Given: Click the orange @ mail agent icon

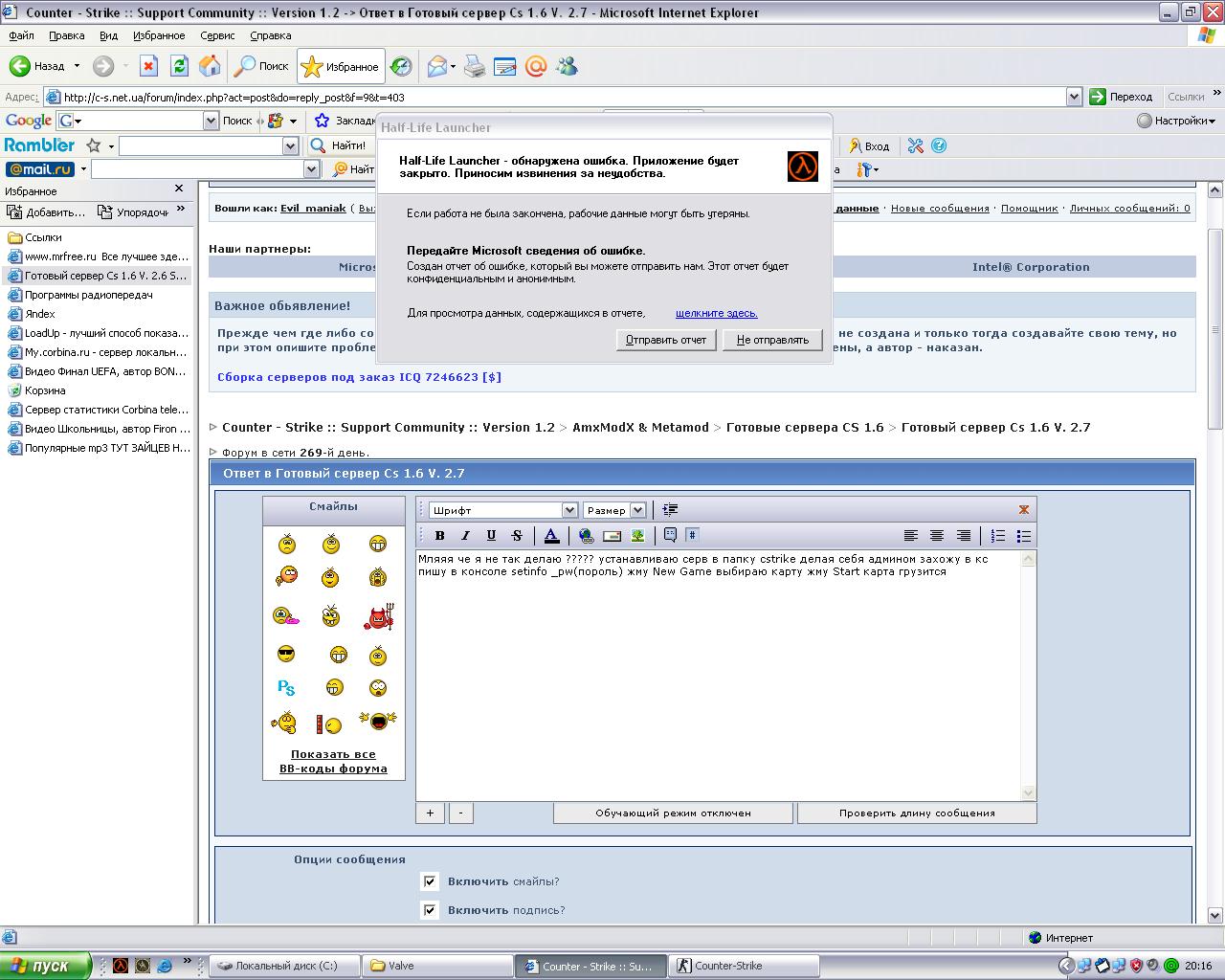Looking at the screenshot, I should [536, 66].
